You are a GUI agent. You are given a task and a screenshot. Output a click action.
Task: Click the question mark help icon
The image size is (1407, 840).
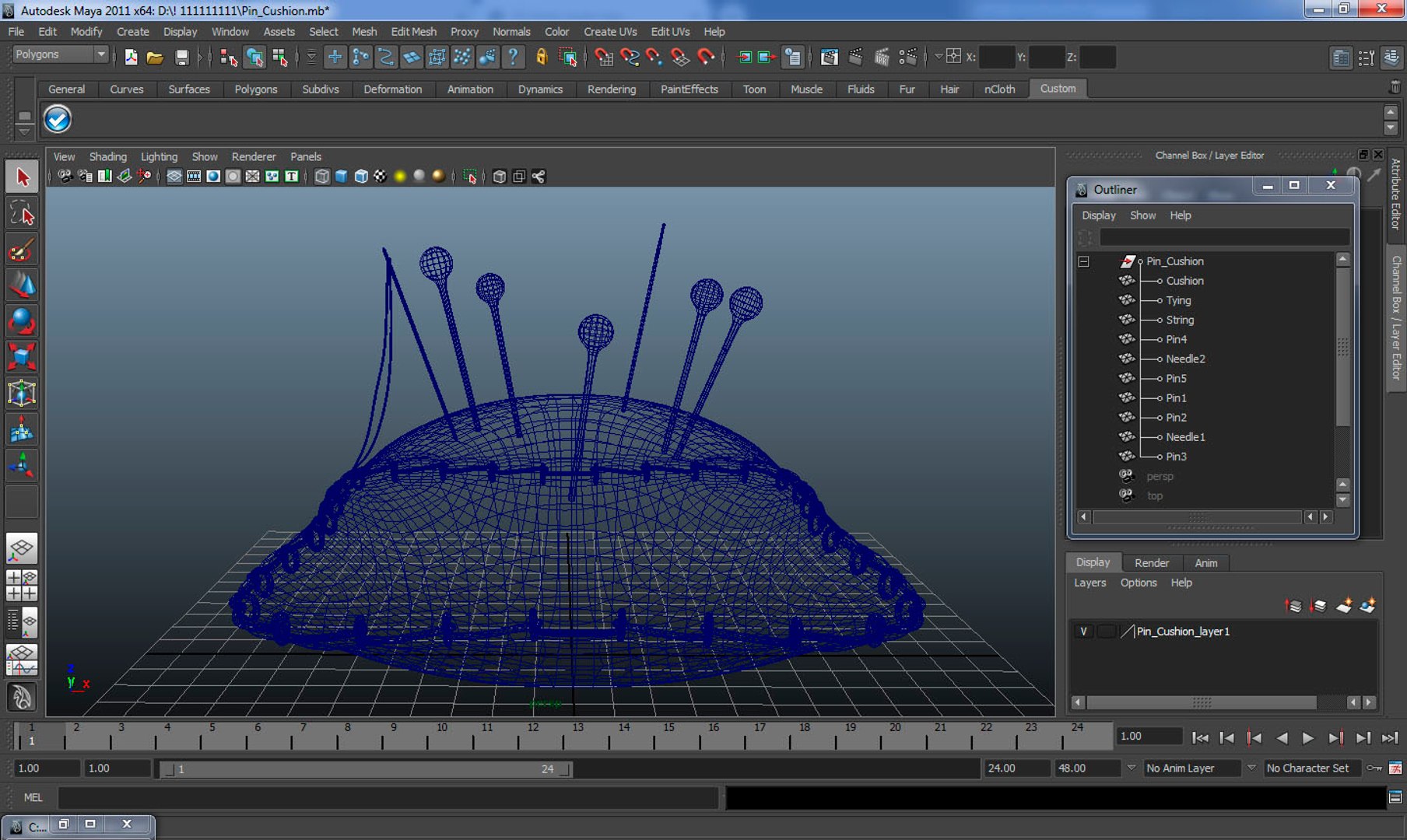[x=513, y=57]
